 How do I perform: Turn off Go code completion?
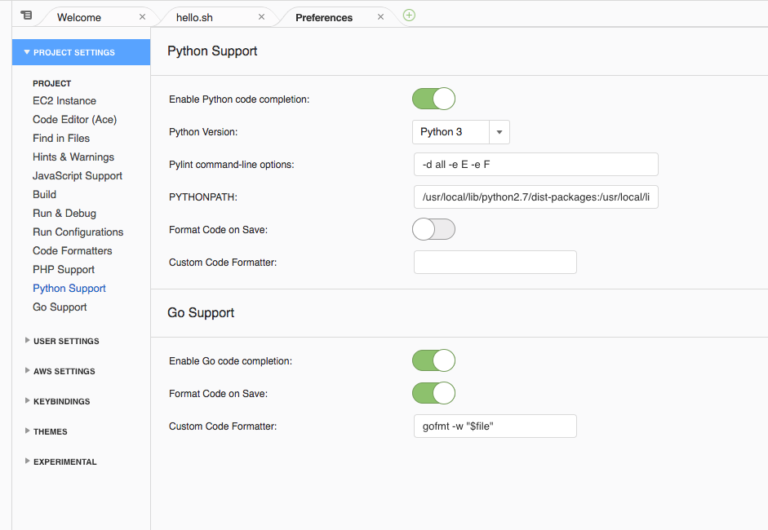433,360
